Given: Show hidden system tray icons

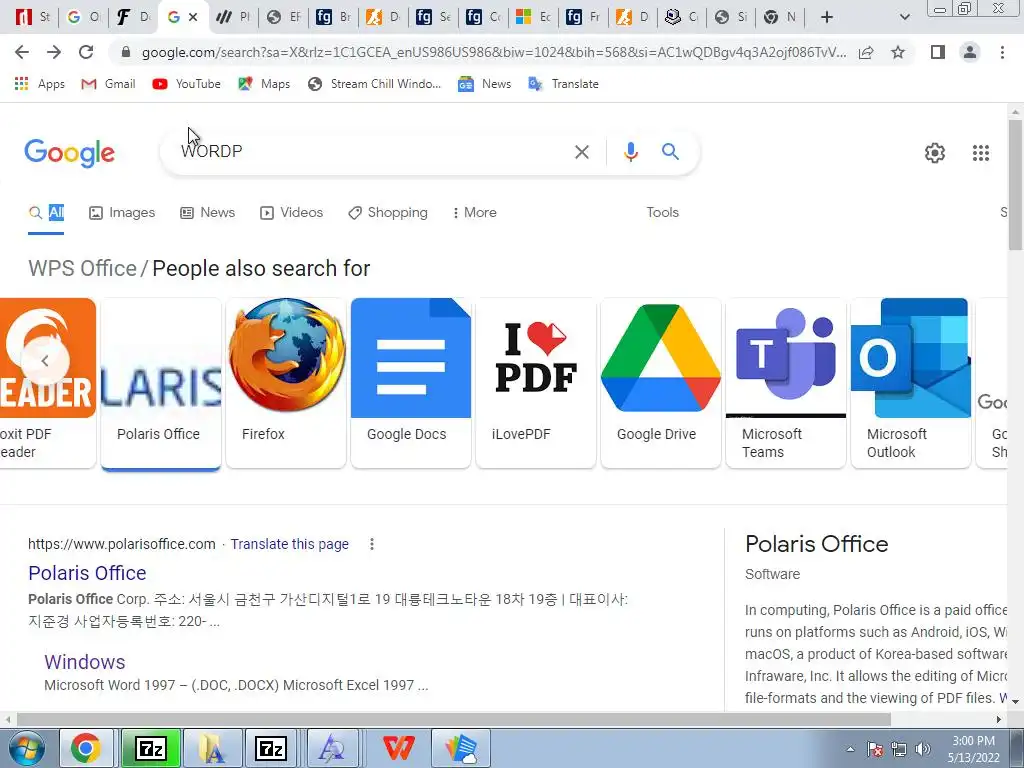Looking at the screenshot, I should click(850, 749).
